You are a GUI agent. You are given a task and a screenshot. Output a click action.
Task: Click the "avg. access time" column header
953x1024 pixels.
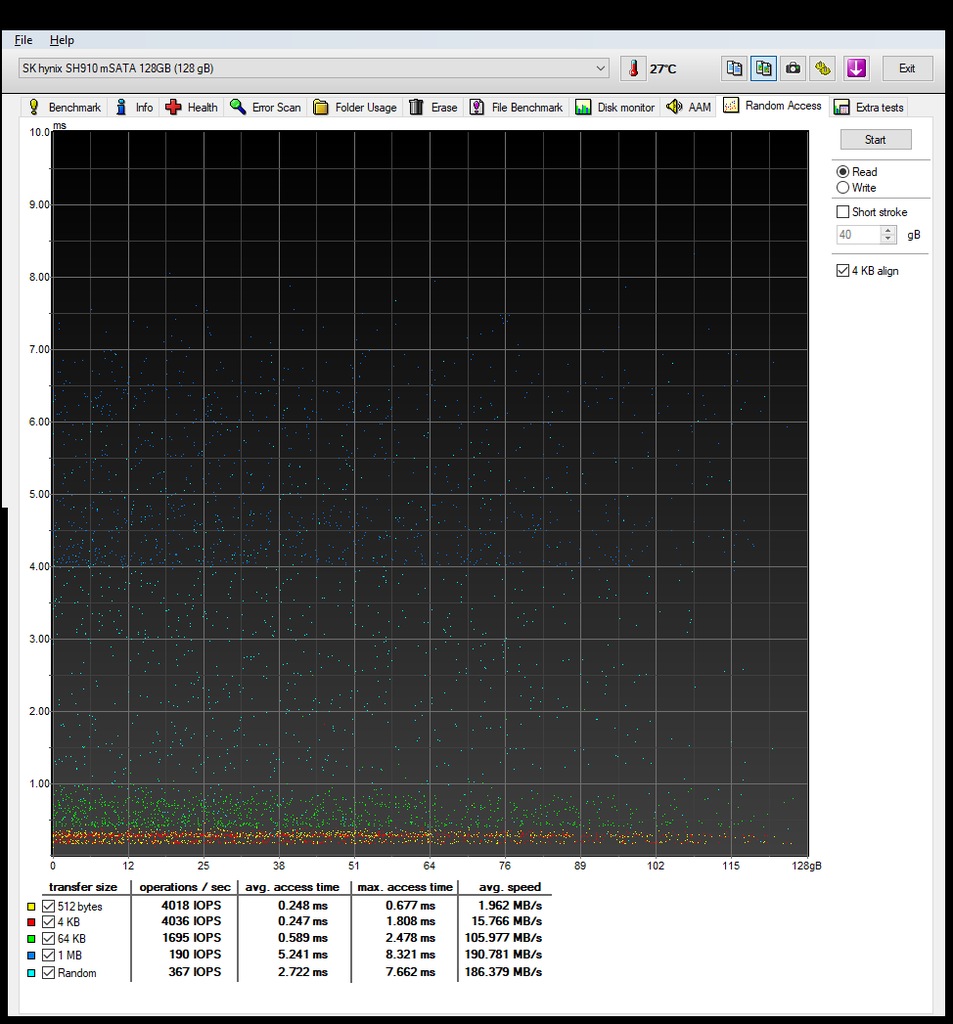(292, 887)
